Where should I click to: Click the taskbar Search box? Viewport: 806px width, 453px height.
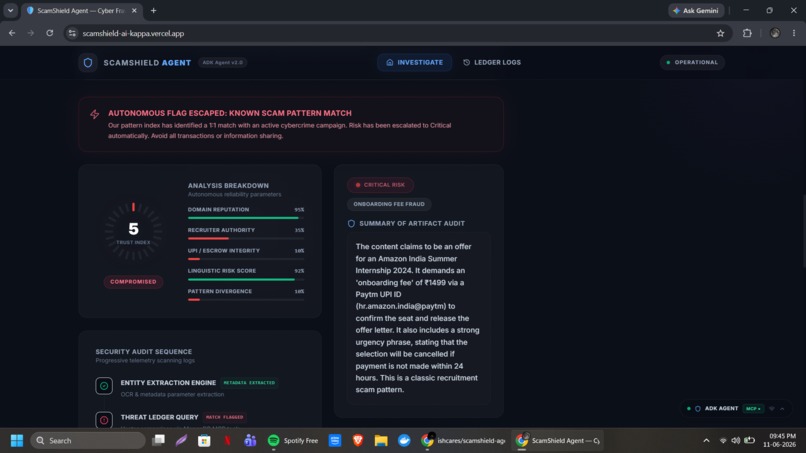(88, 441)
